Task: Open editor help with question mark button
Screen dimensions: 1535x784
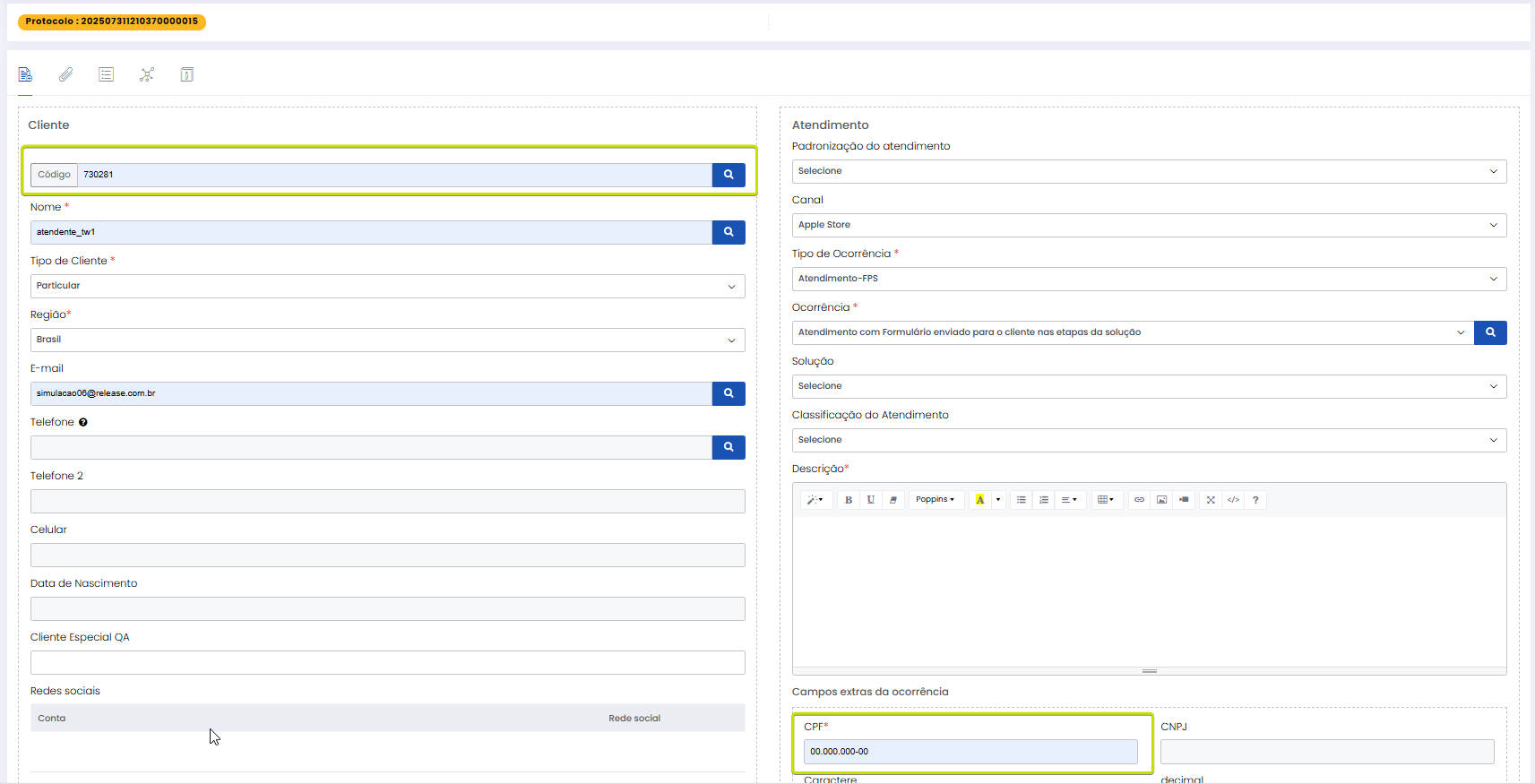Action: (1255, 500)
